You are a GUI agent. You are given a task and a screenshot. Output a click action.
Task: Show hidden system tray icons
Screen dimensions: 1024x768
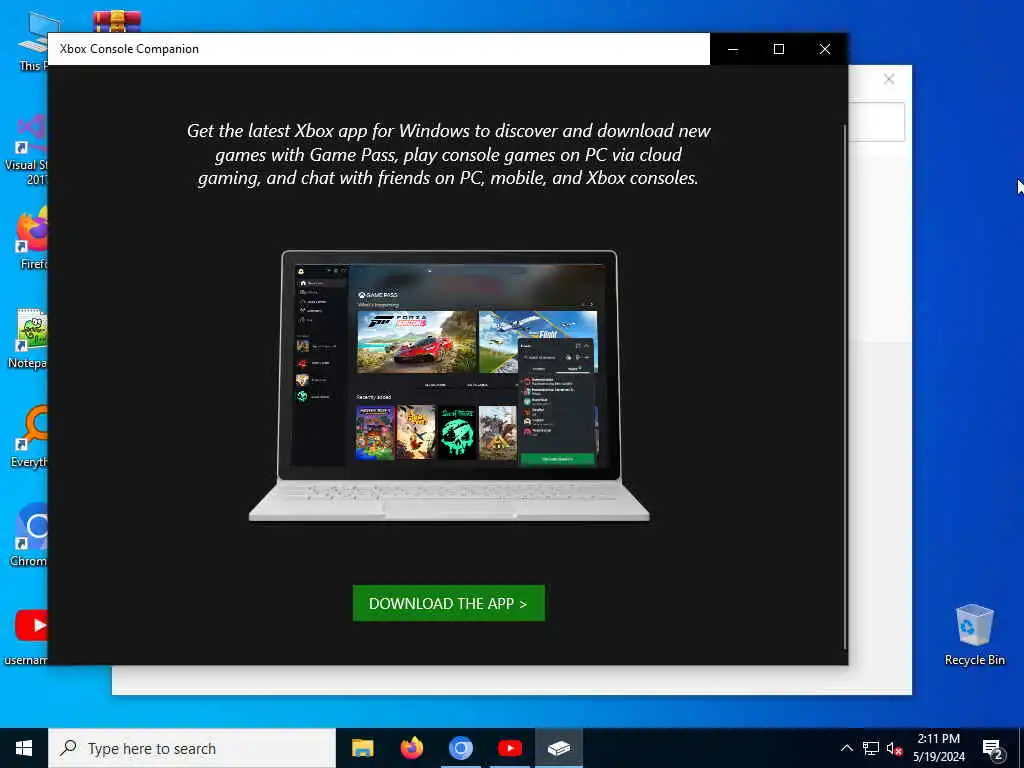click(846, 748)
